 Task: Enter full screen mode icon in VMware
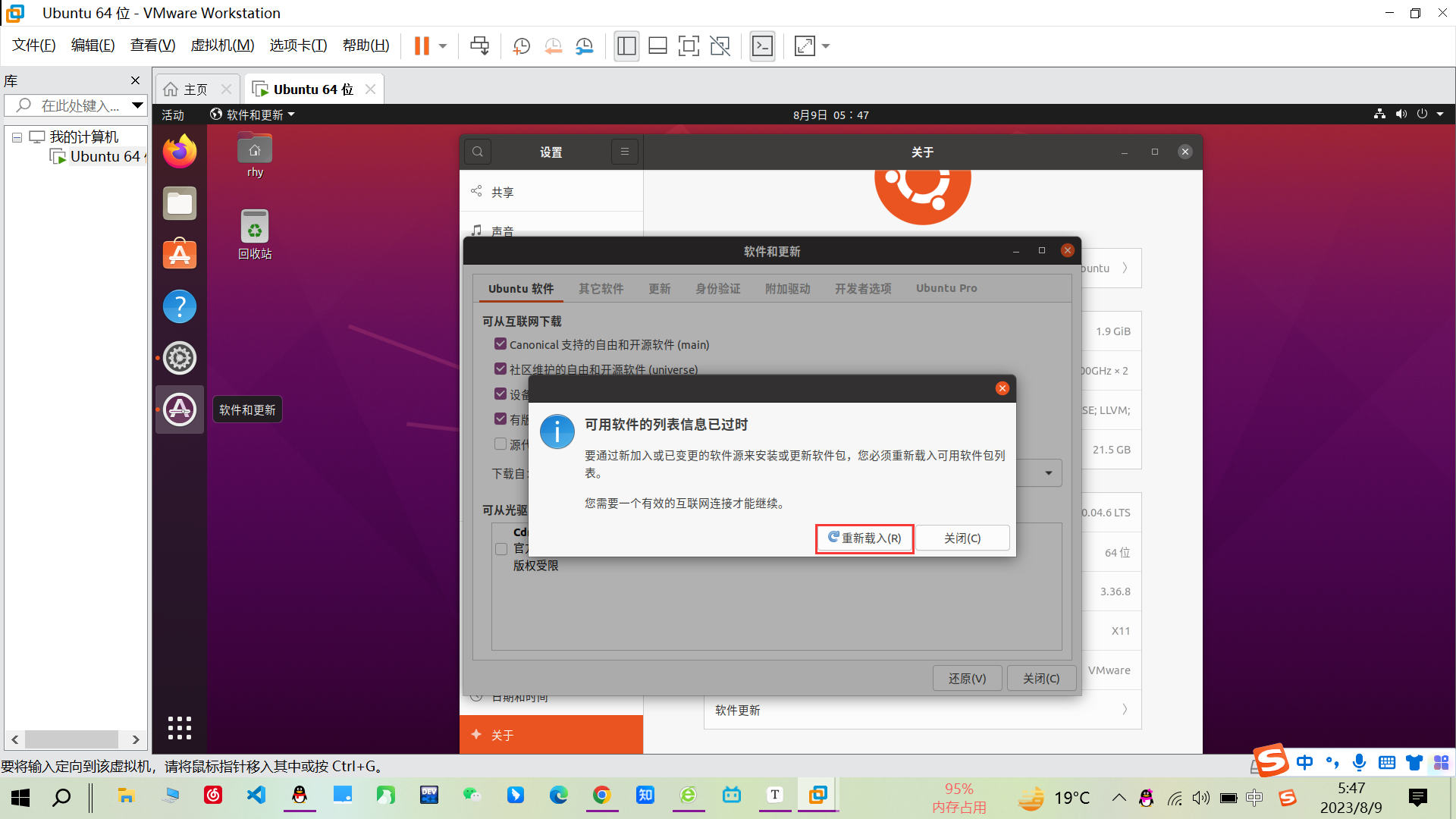click(x=689, y=46)
